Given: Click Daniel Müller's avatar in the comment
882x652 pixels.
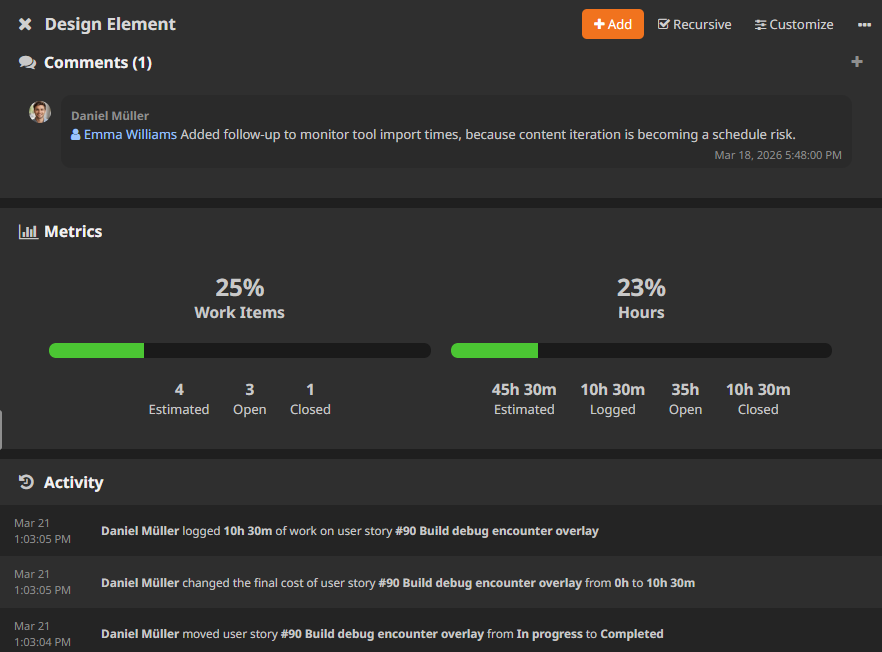Looking at the screenshot, I should (x=40, y=112).
